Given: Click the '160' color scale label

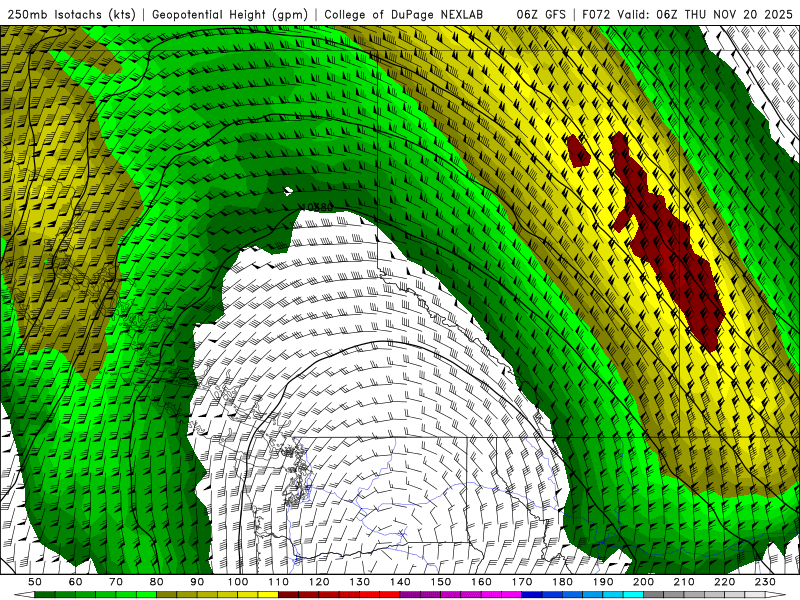Looking at the screenshot, I should [x=481, y=582].
